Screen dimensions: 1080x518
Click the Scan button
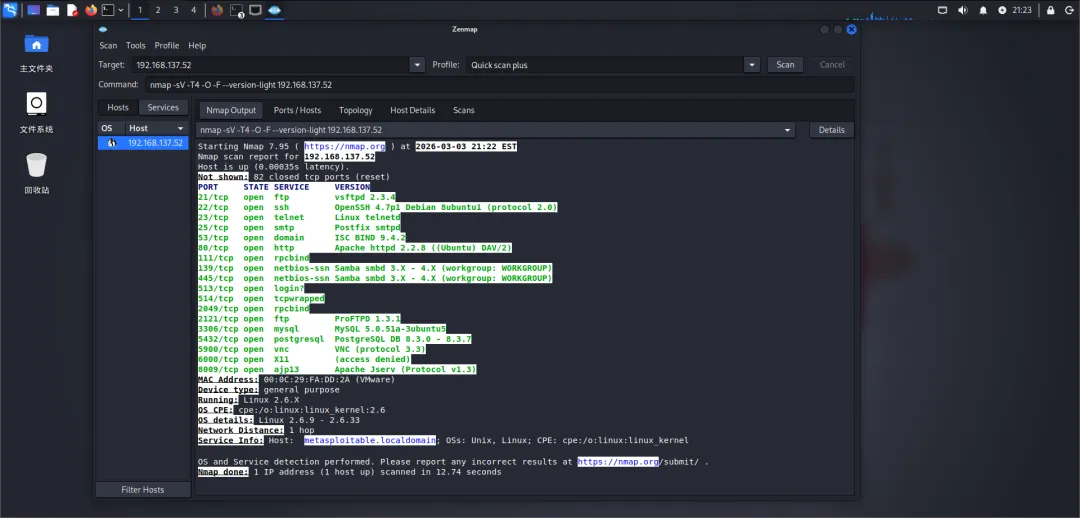pos(785,65)
